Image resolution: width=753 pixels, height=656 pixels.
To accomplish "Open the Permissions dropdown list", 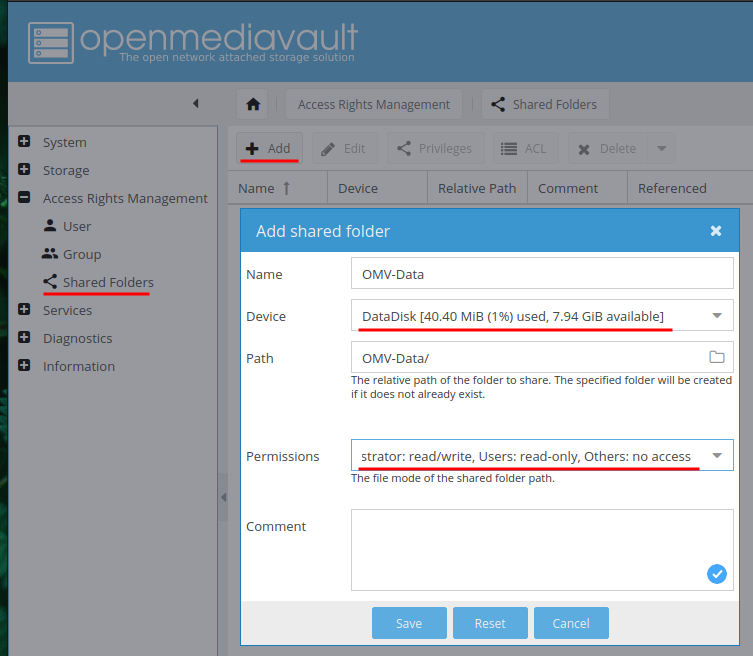I will pos(717,455).
